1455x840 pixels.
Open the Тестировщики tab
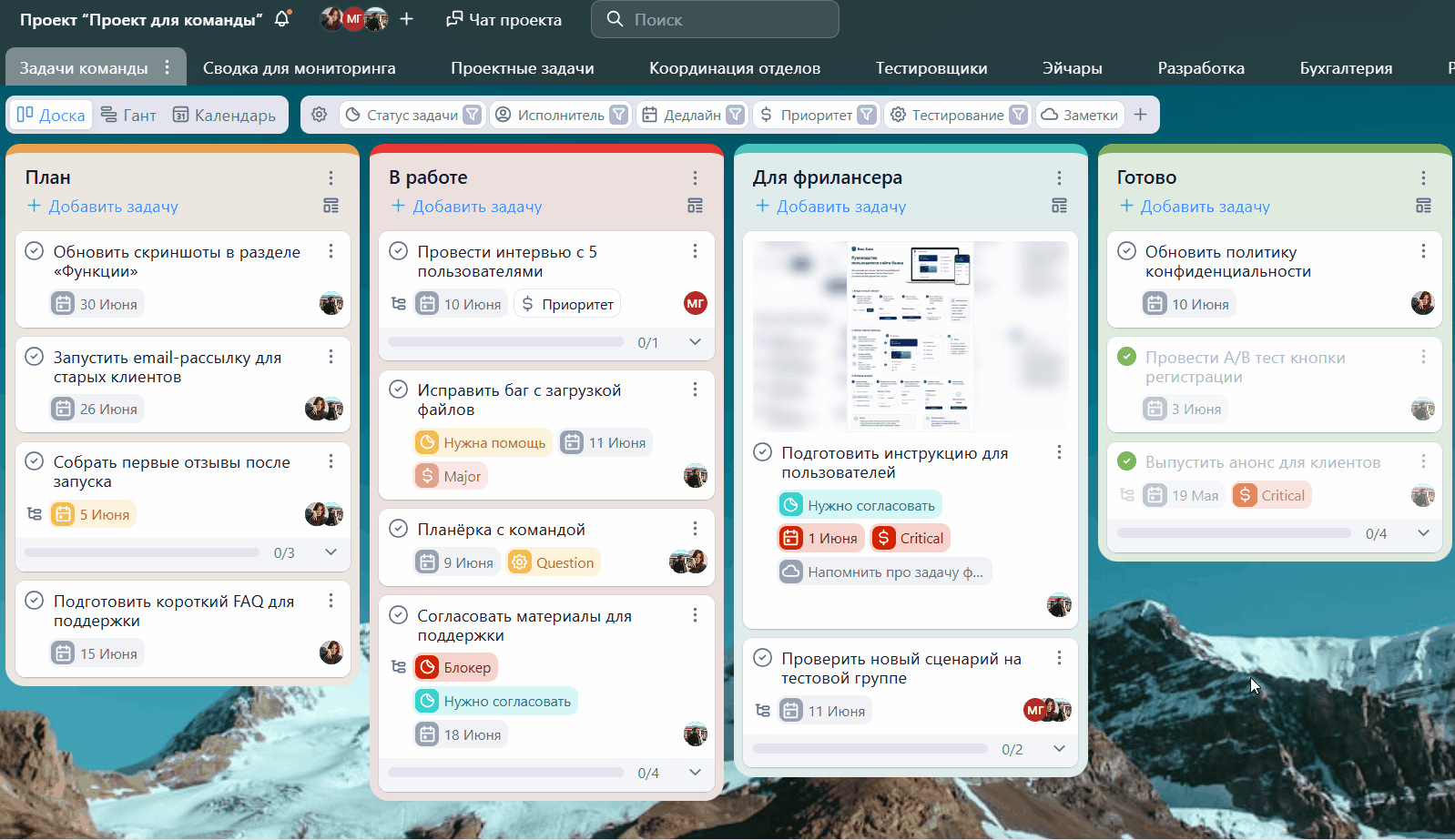click(931, 68)
